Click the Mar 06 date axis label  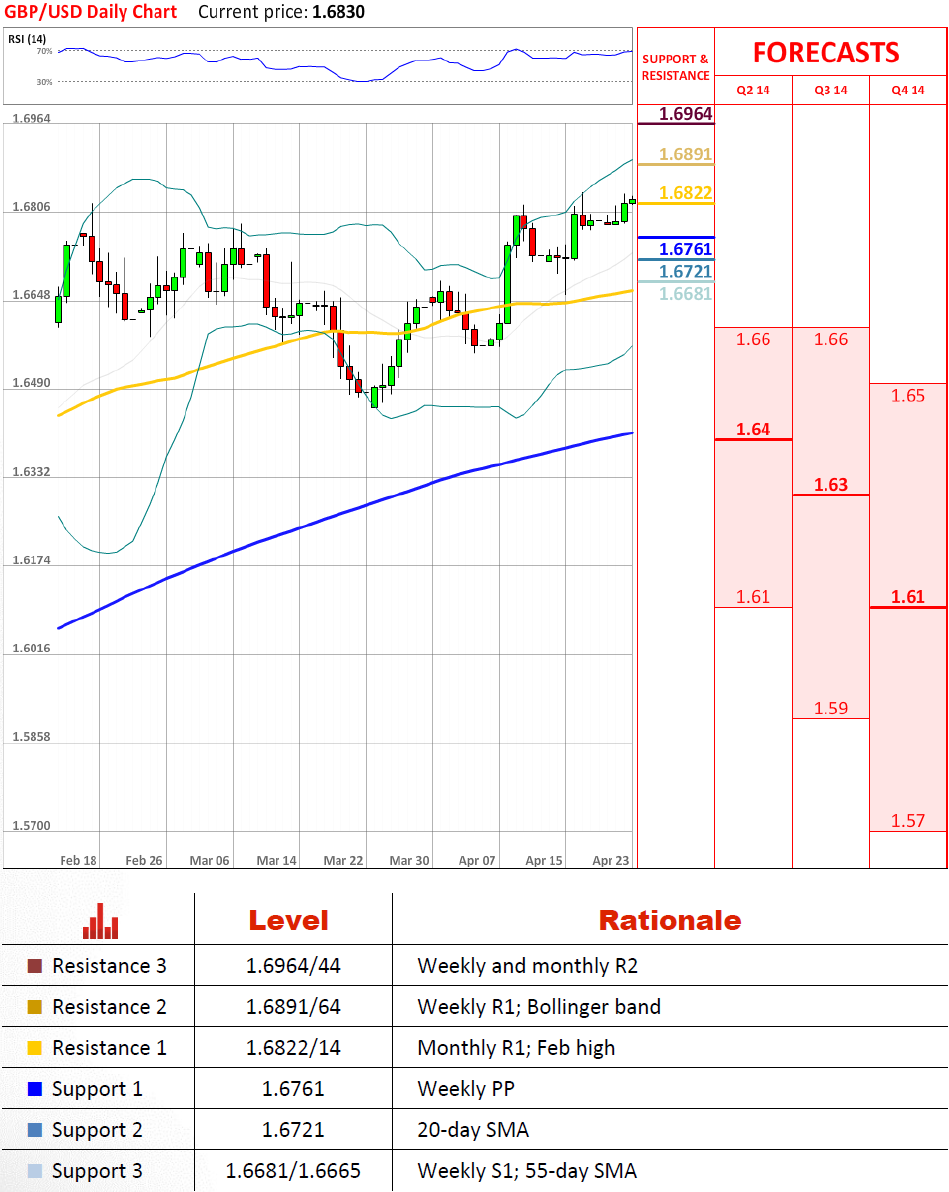pos(209,861)
